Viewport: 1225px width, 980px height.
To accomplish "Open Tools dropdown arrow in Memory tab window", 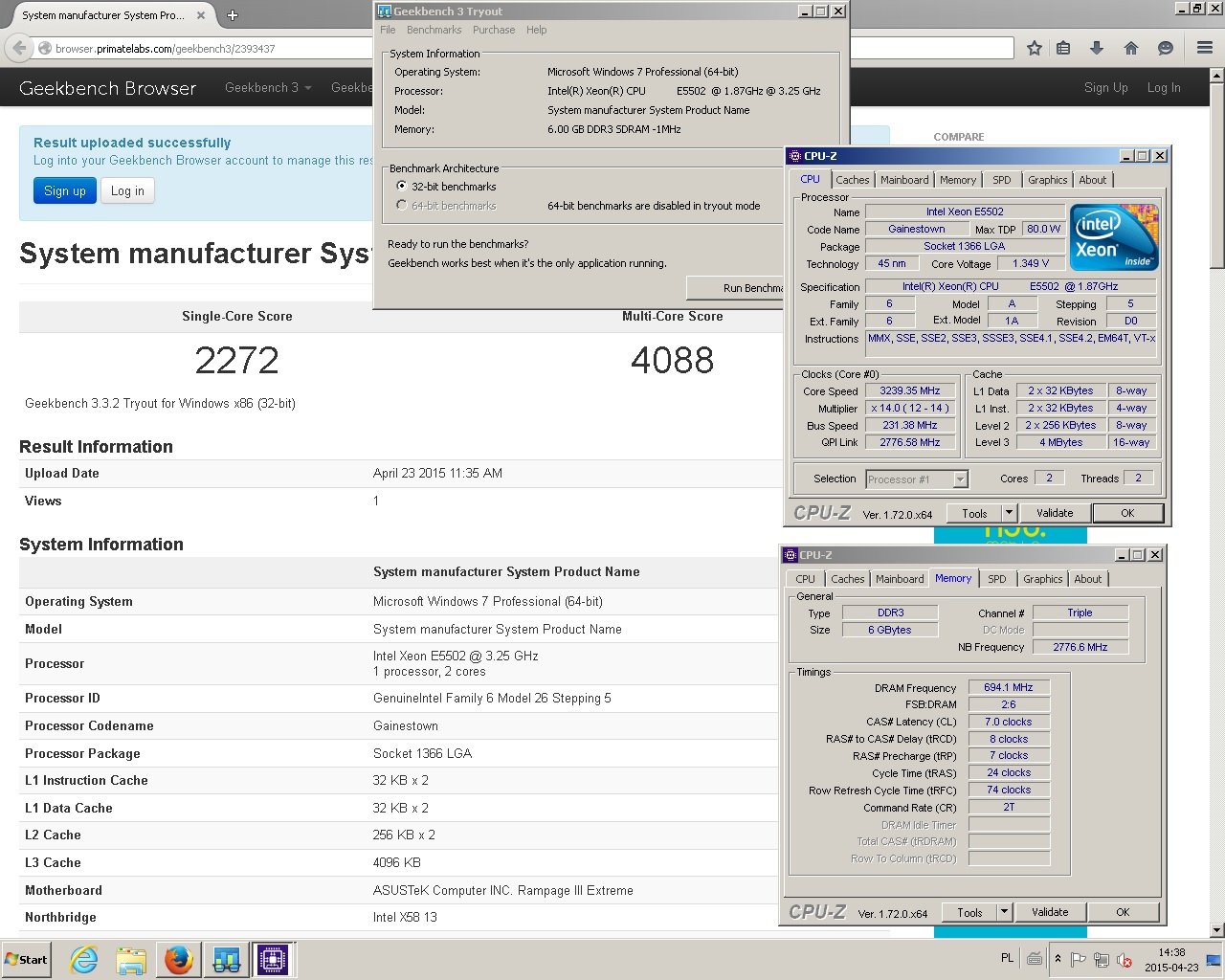I will pyautogui.click(x=1004, y=912).
